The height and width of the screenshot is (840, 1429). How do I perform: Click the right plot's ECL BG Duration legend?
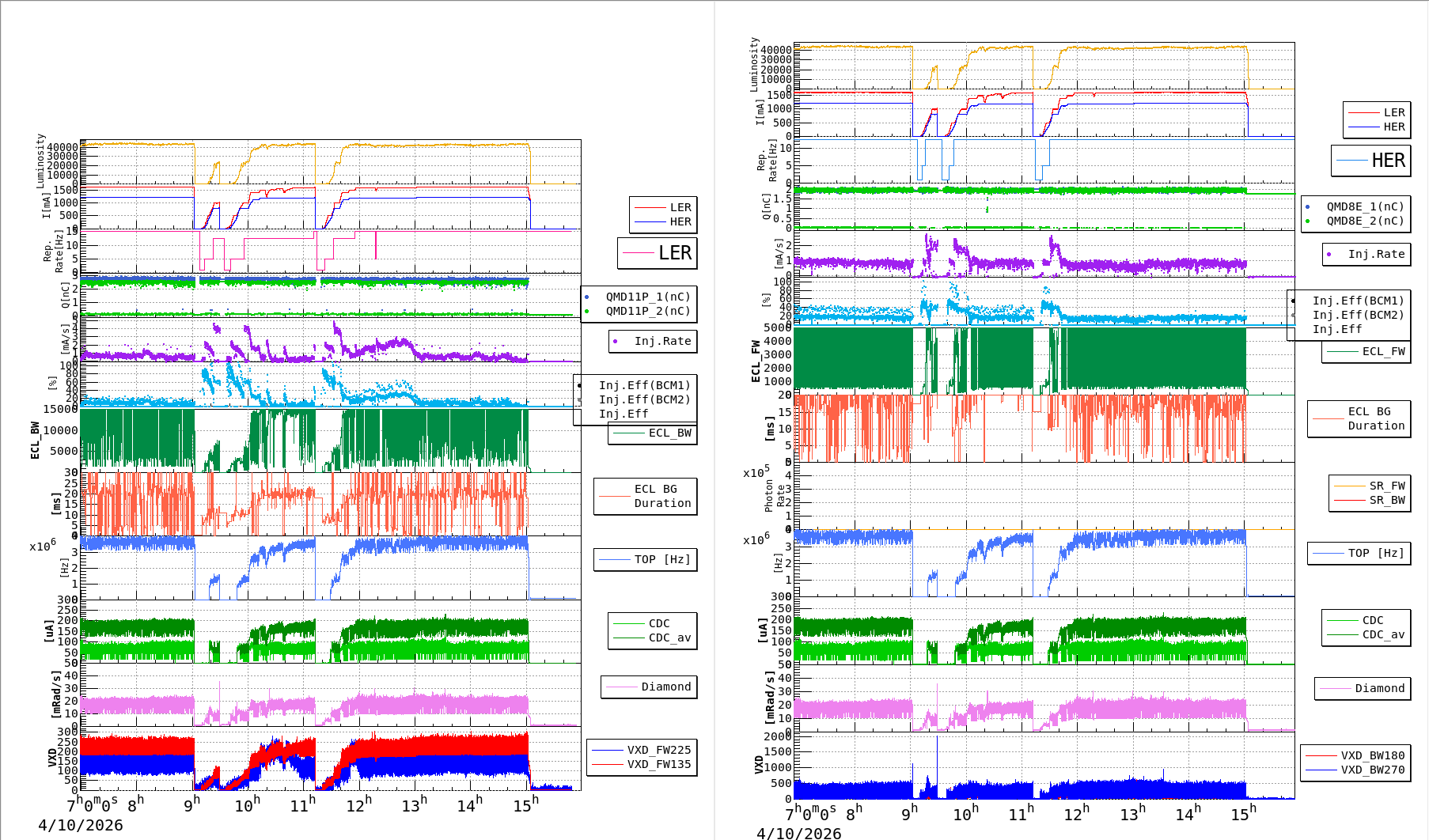1359,418
